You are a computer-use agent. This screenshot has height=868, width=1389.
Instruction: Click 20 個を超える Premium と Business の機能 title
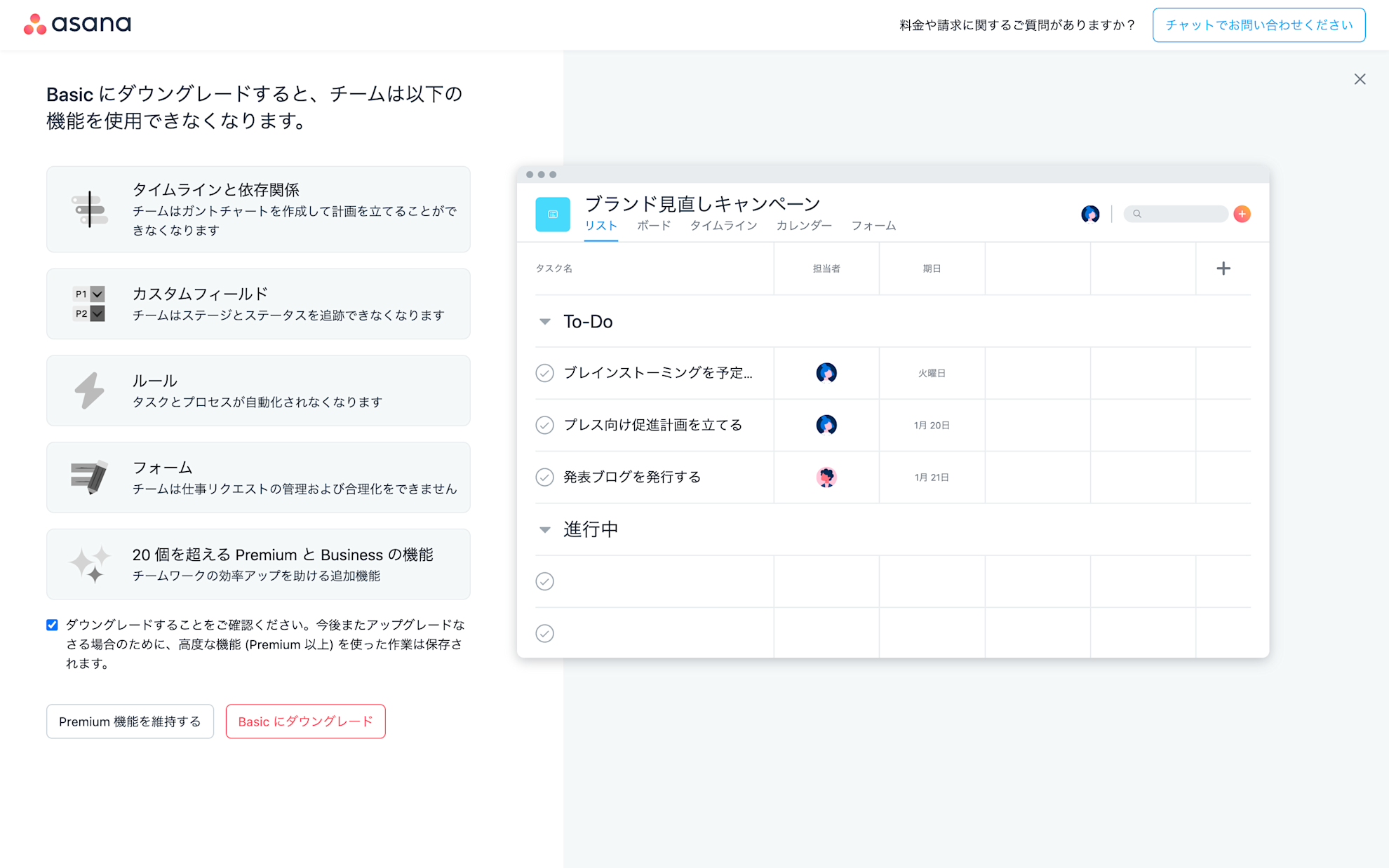tap(283, 555)
